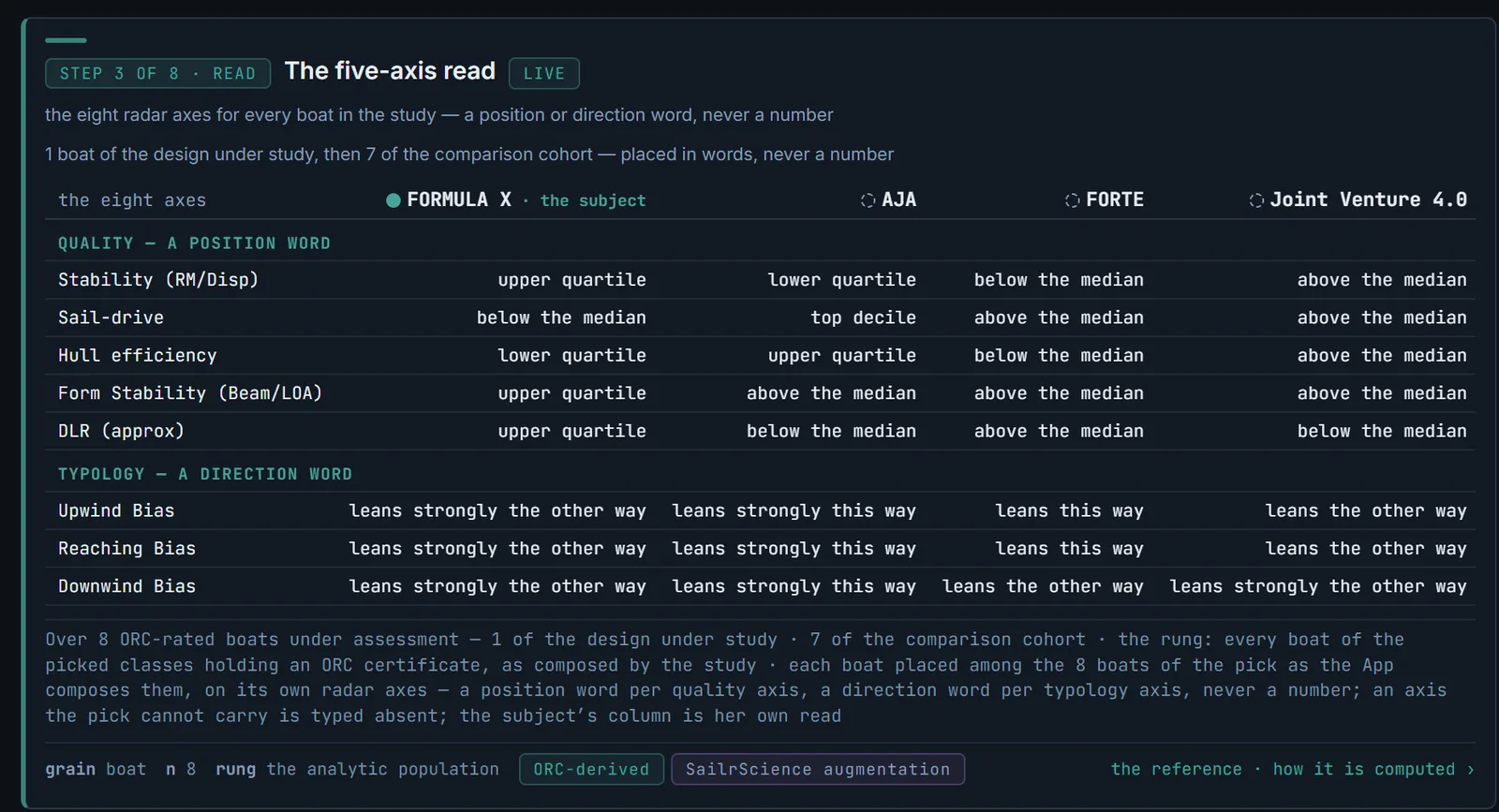Click the 'rung the analytic population' footer entry

point(357,769)
